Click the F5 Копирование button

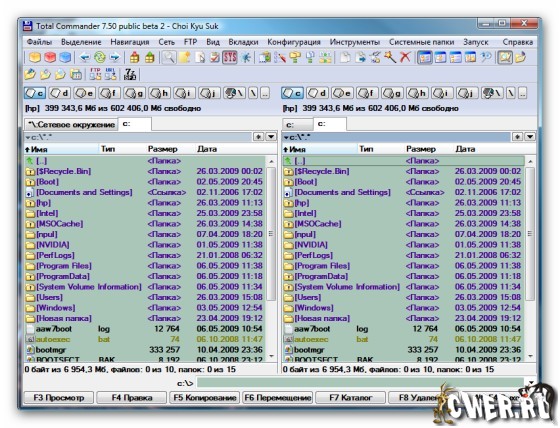(204, 398)
